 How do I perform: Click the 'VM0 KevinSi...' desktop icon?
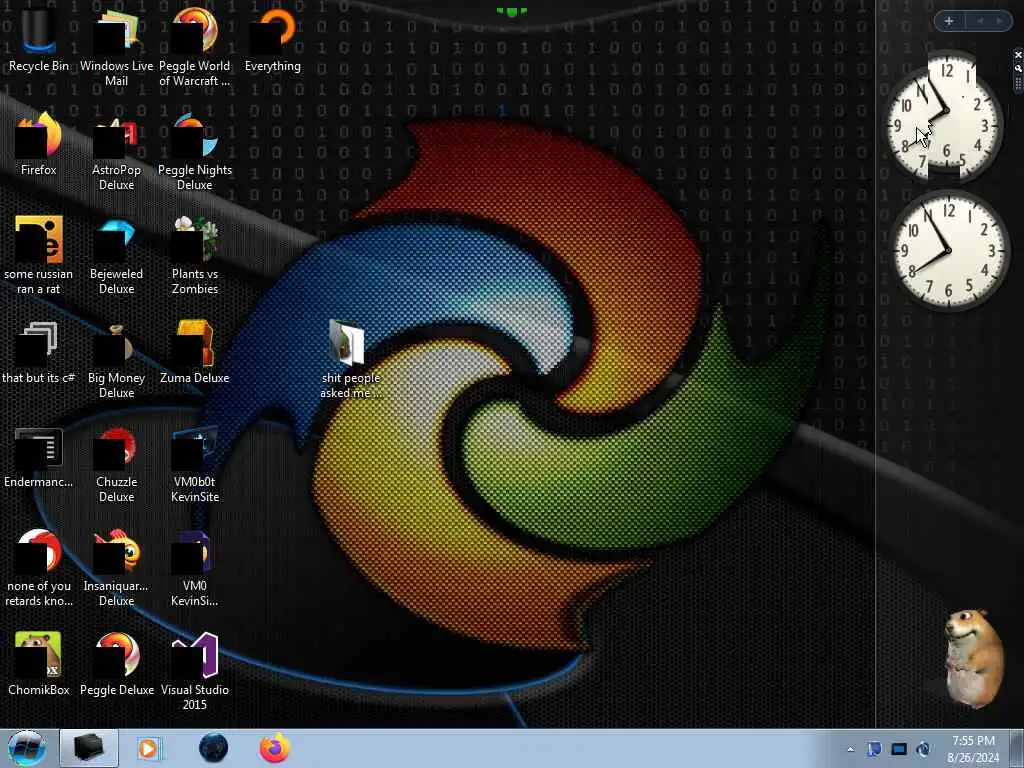click(195, 567)
